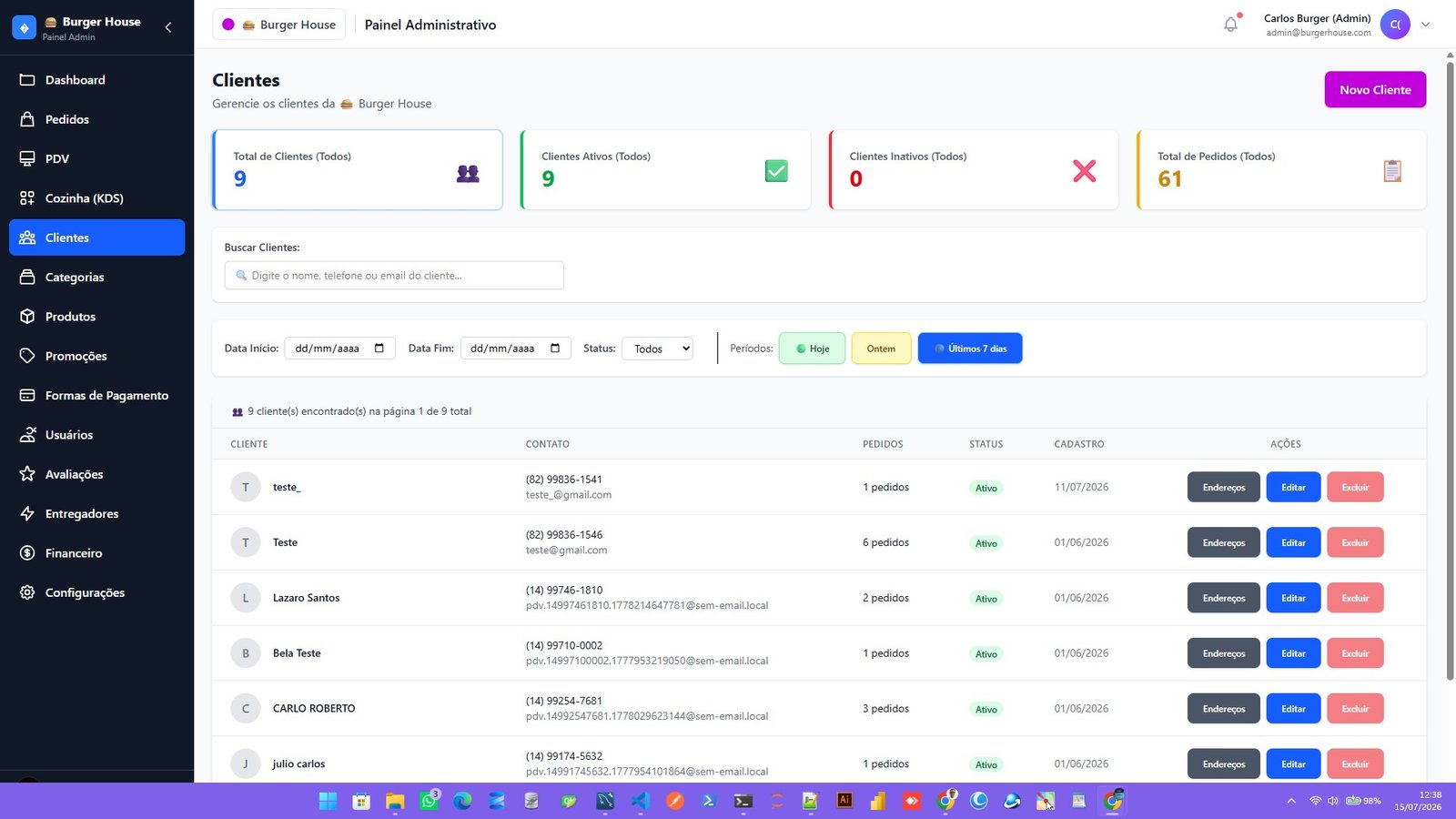
Task: Click the 6 pedidos cell
Action: point(885,542)
